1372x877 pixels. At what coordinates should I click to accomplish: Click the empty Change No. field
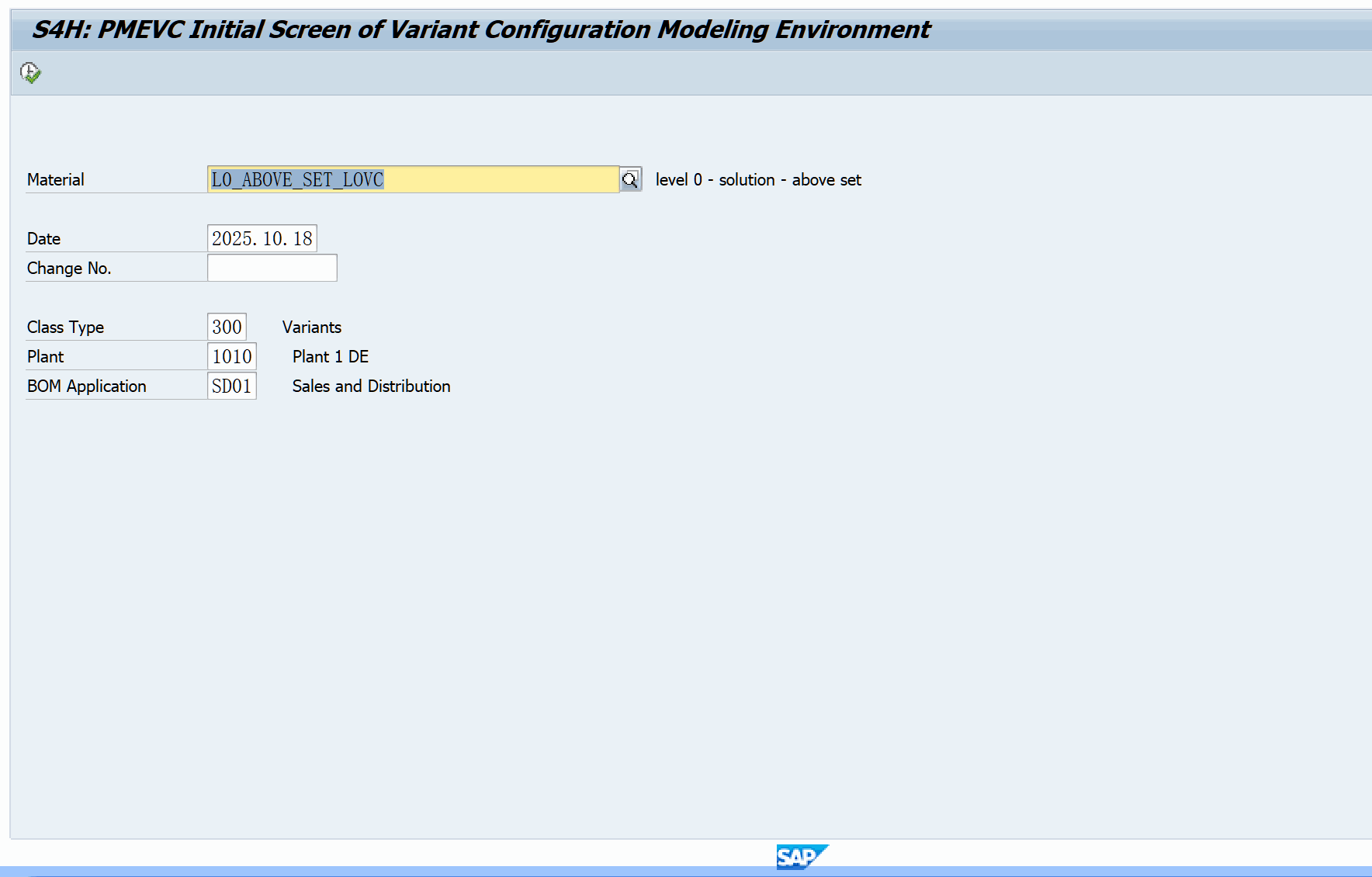(x=272, y=268)
